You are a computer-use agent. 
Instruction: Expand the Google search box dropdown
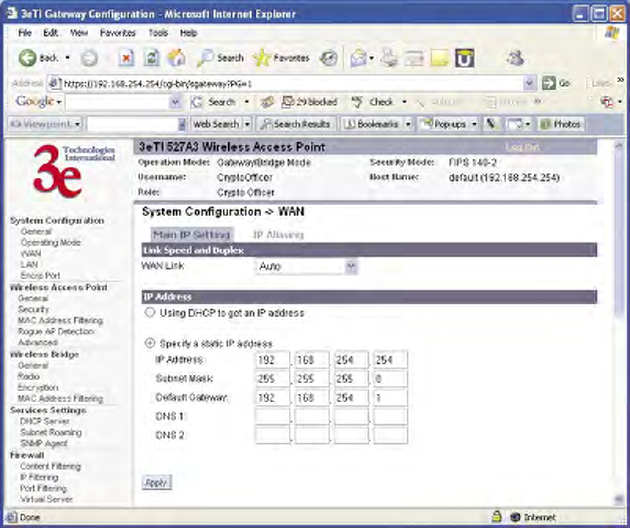pyautogui.click(x=175, y=102)
